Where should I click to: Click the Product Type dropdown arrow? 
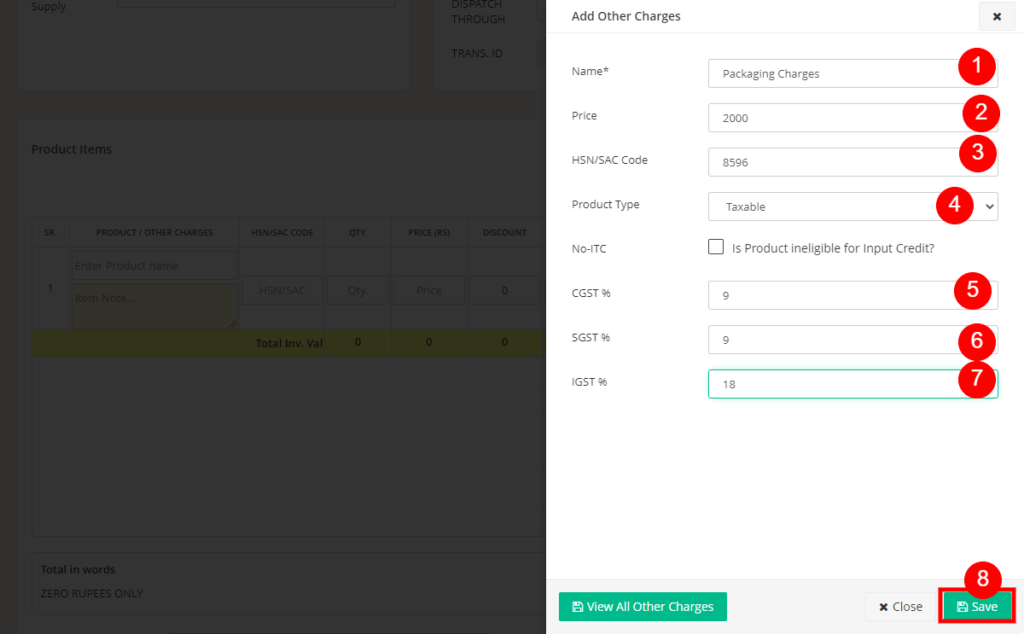pyautogui.click(x=988, y=206)
